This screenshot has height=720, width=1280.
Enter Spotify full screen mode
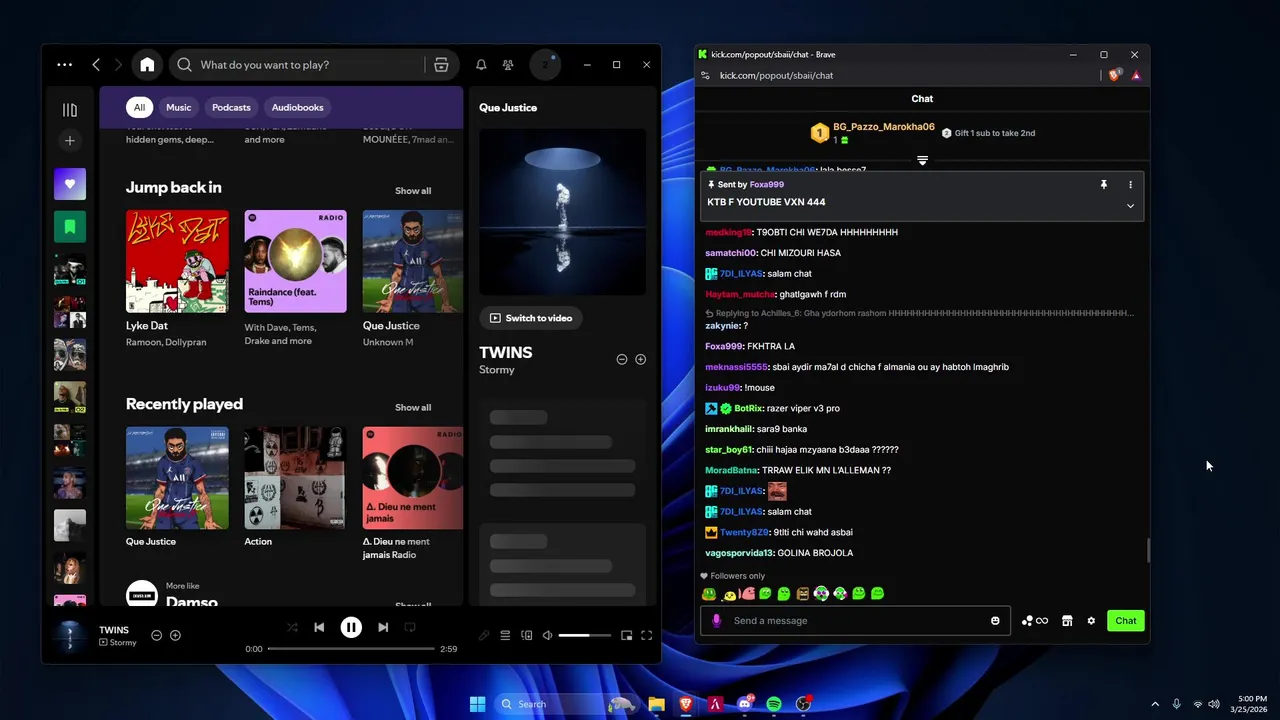pyautogui.click(x=647, y=635)
